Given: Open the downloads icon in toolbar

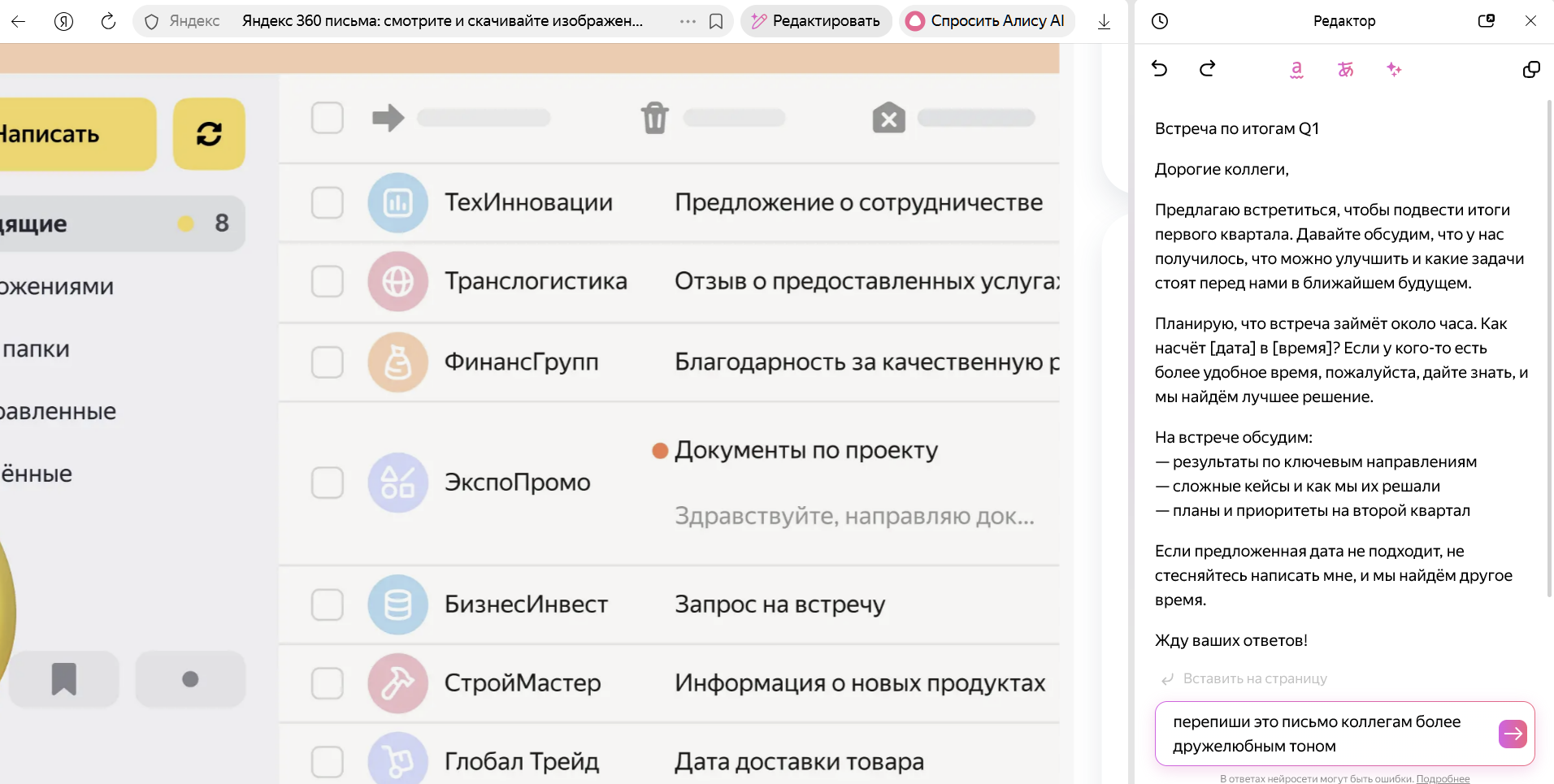Looking at the screenshot, I should (1104, 21).
